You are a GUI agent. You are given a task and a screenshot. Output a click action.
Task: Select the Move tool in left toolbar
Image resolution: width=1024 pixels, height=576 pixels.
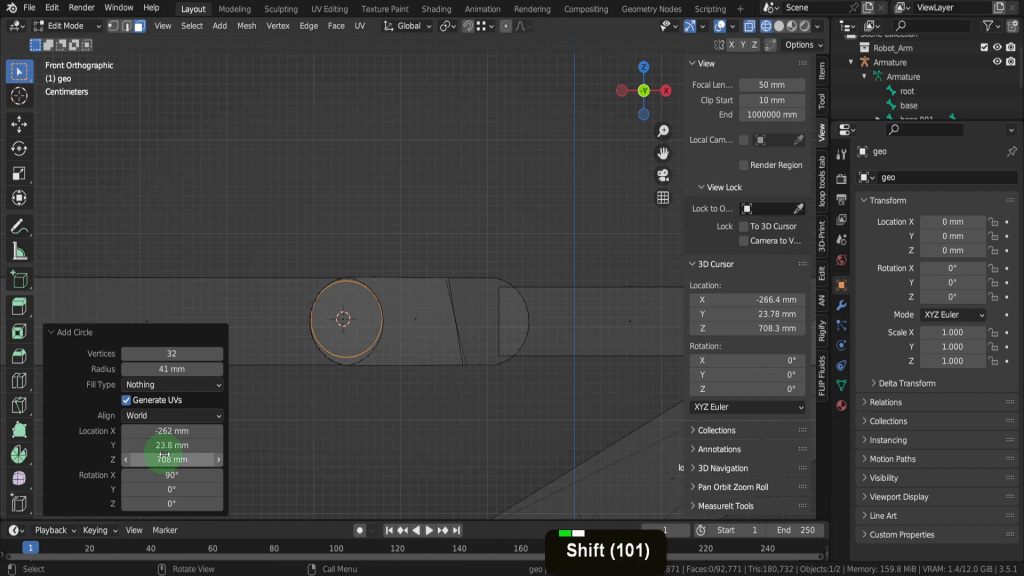[18, 123]
